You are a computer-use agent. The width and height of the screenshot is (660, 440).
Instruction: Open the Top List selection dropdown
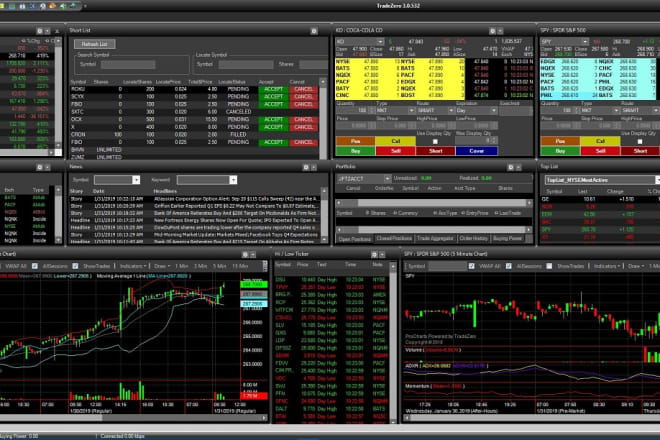[657, 180]
